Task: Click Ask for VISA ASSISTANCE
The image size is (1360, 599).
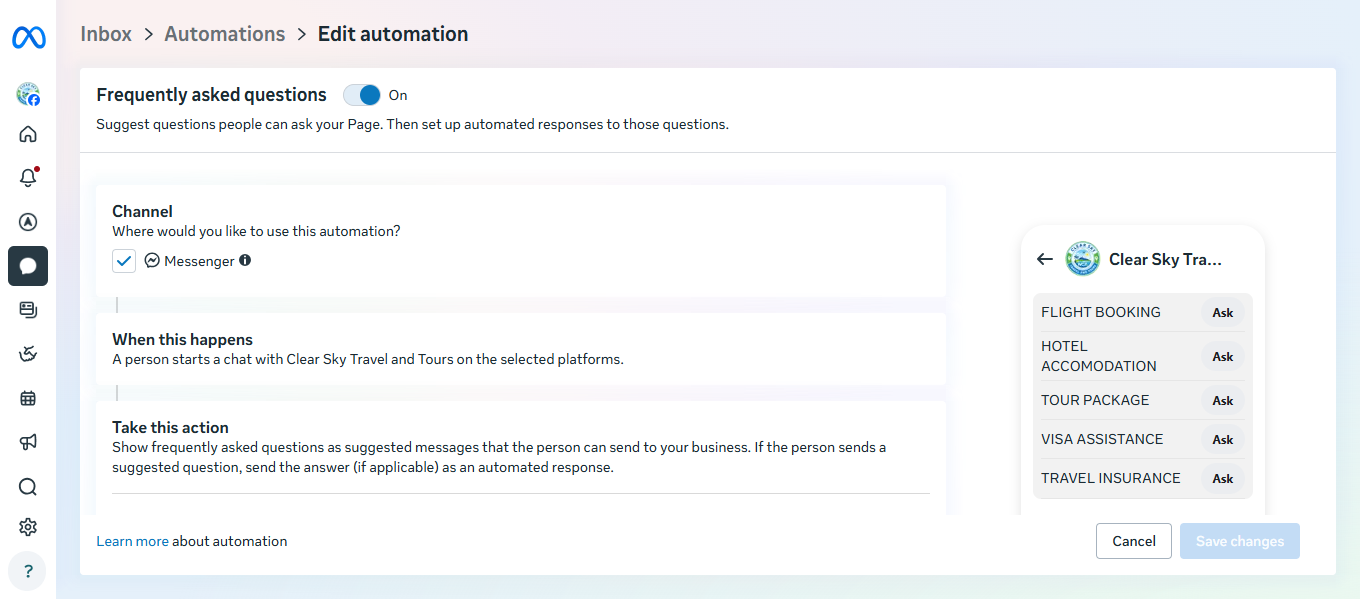Action: pos(1223,440)
